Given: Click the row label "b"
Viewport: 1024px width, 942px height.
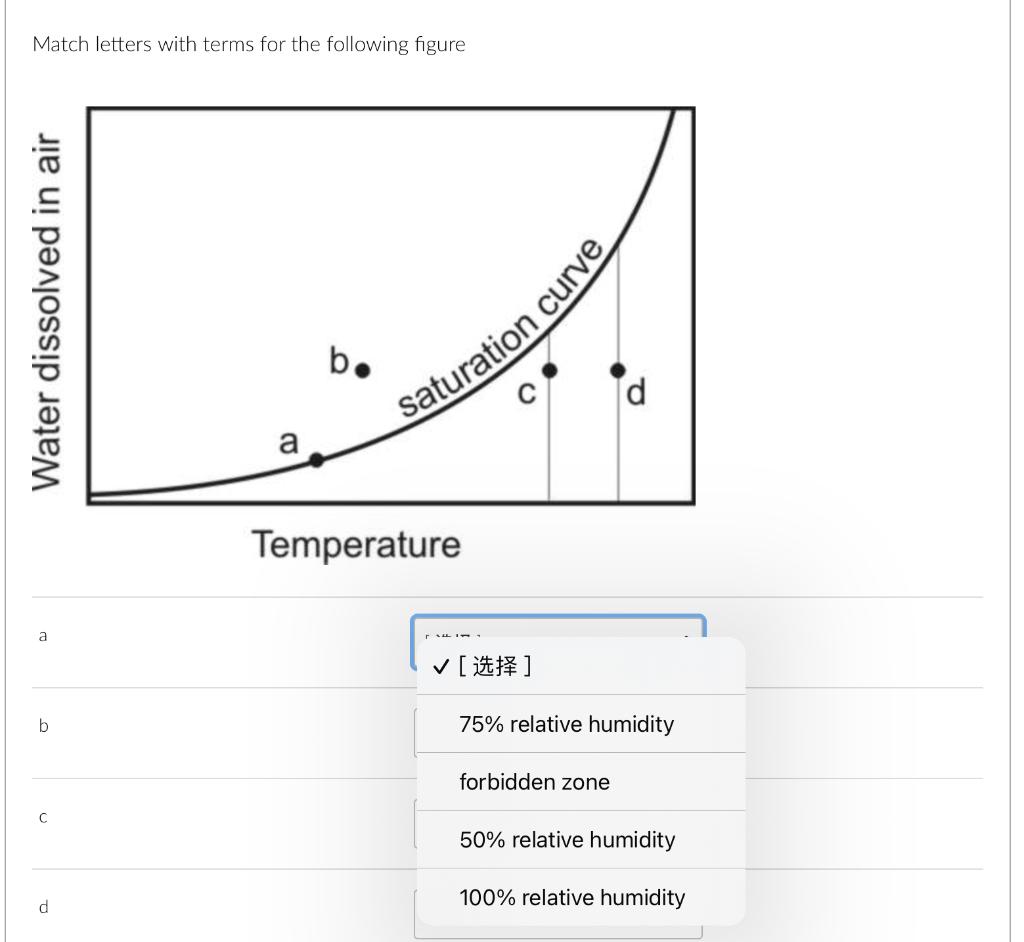Looking at the screenshot, I should [42, 726].
